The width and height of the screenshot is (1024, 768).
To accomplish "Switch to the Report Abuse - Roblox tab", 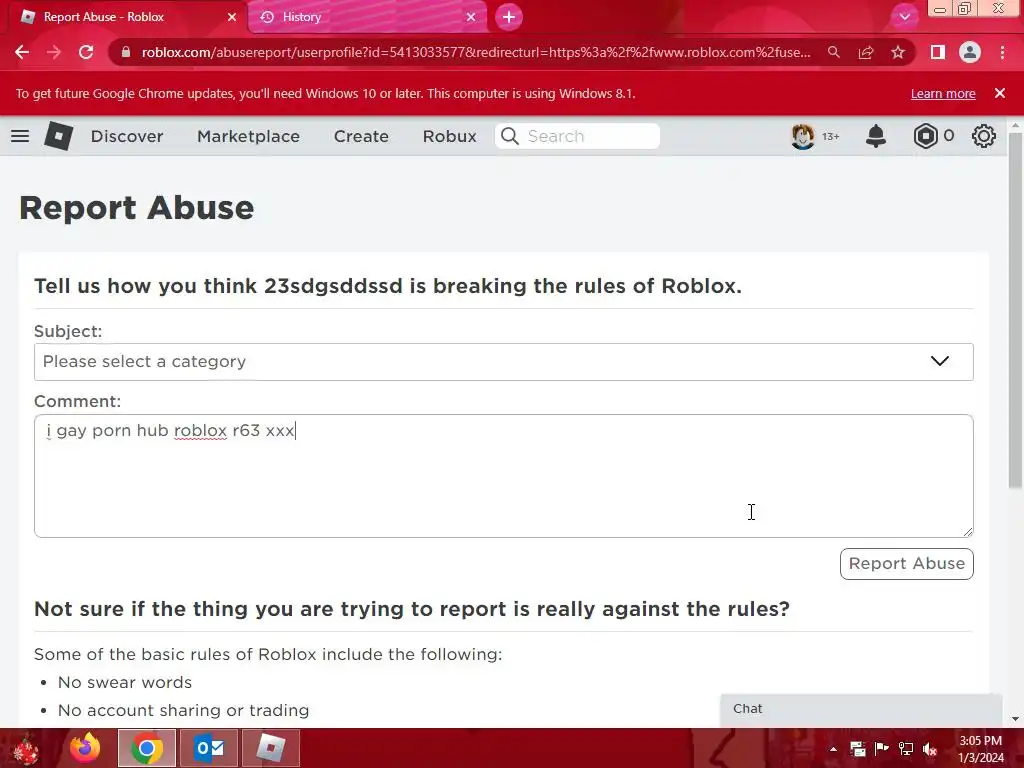I will point(124,17).
